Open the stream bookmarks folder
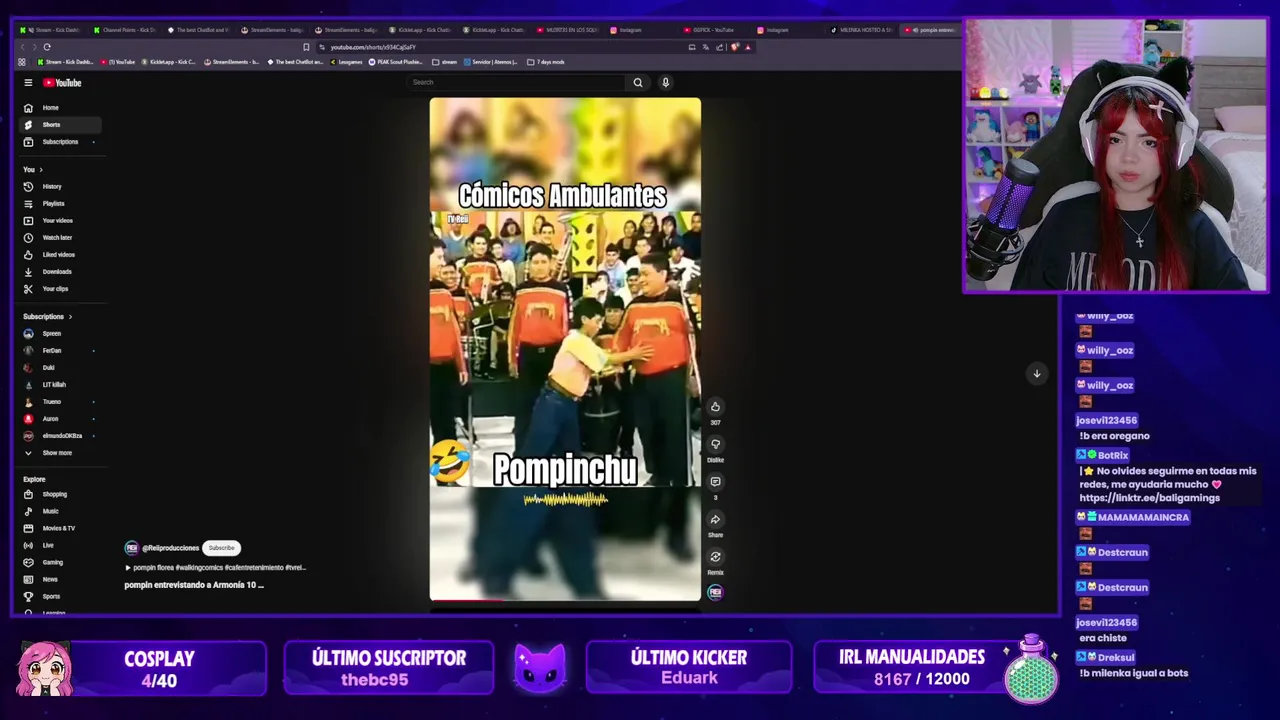The image size is (1280, 720). (445, 62)
